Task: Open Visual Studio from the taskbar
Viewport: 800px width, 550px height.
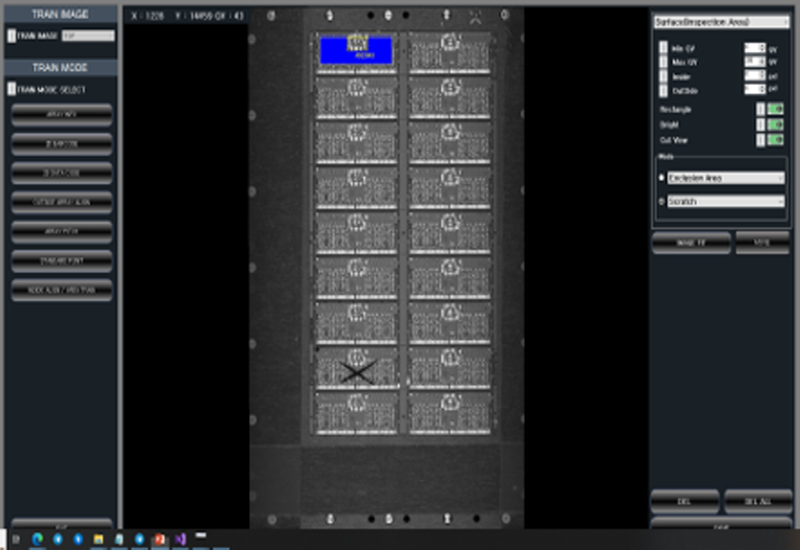Action: click(x=179, y=540)
